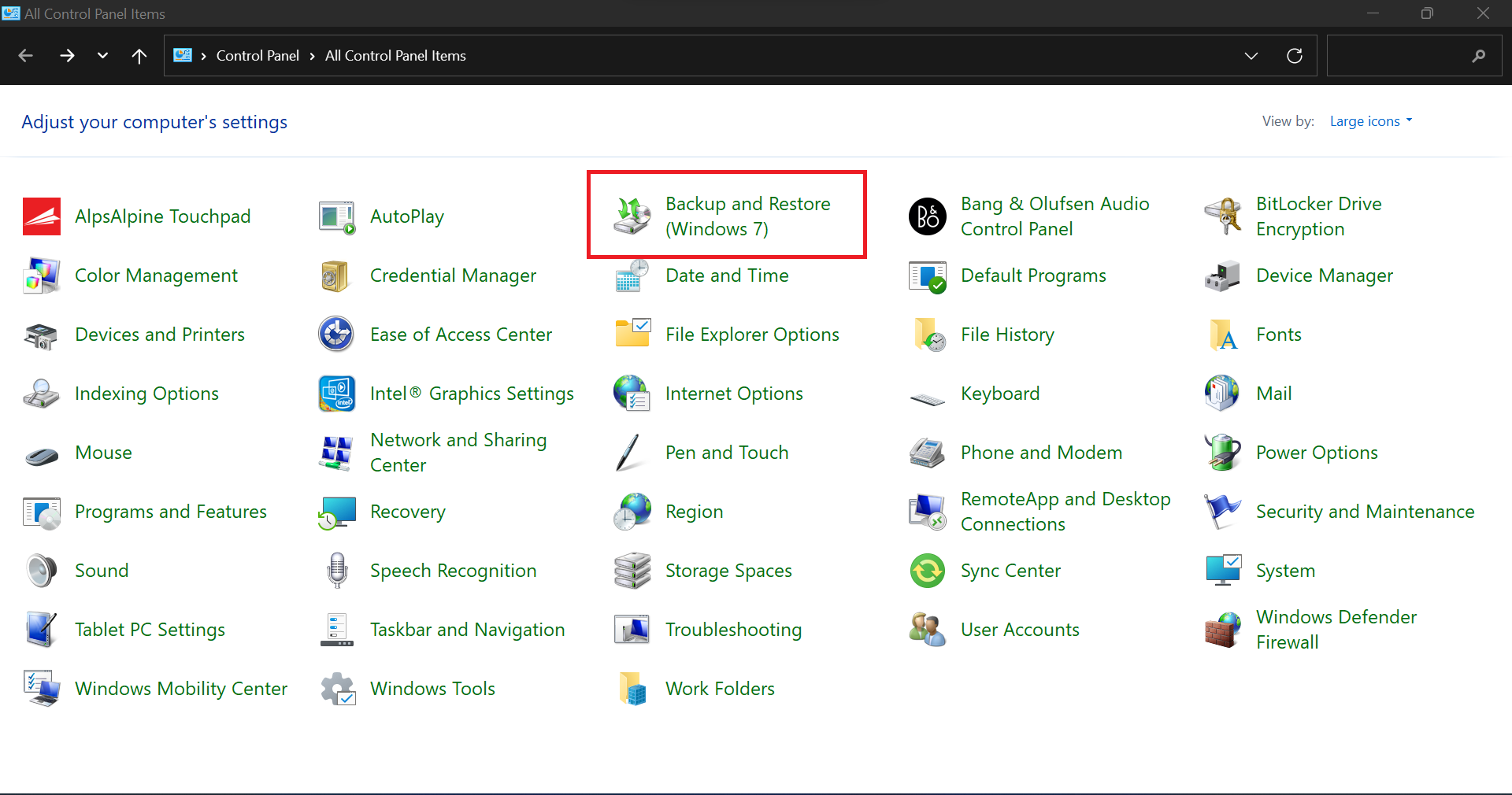Open the recent locations dropdown arrow

coord(102,56)
